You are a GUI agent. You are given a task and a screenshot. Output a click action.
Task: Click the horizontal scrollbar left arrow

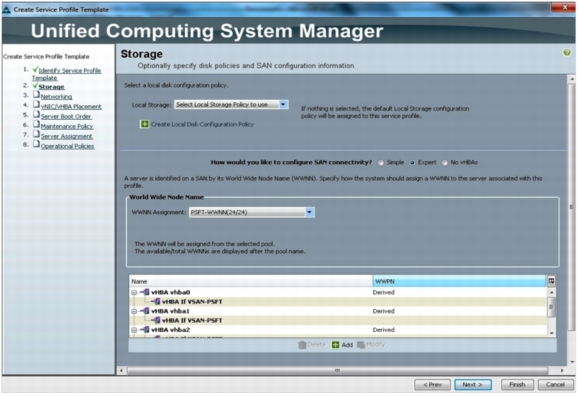pos(121,370)
